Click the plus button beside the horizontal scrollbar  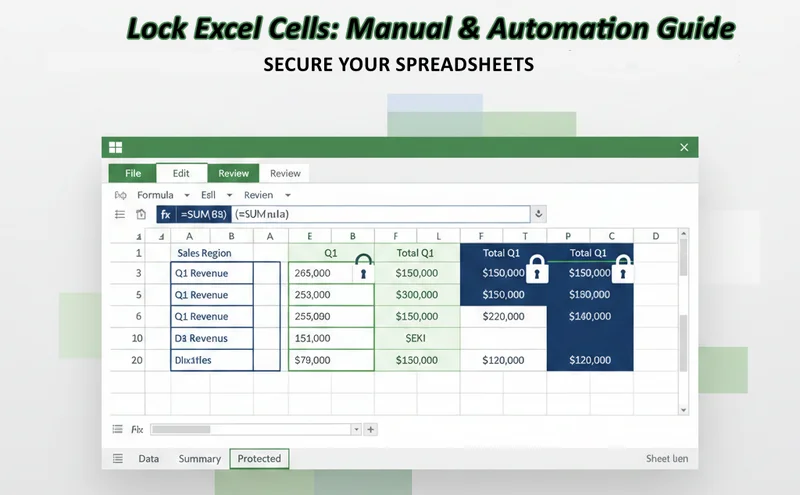click(371, 429)
